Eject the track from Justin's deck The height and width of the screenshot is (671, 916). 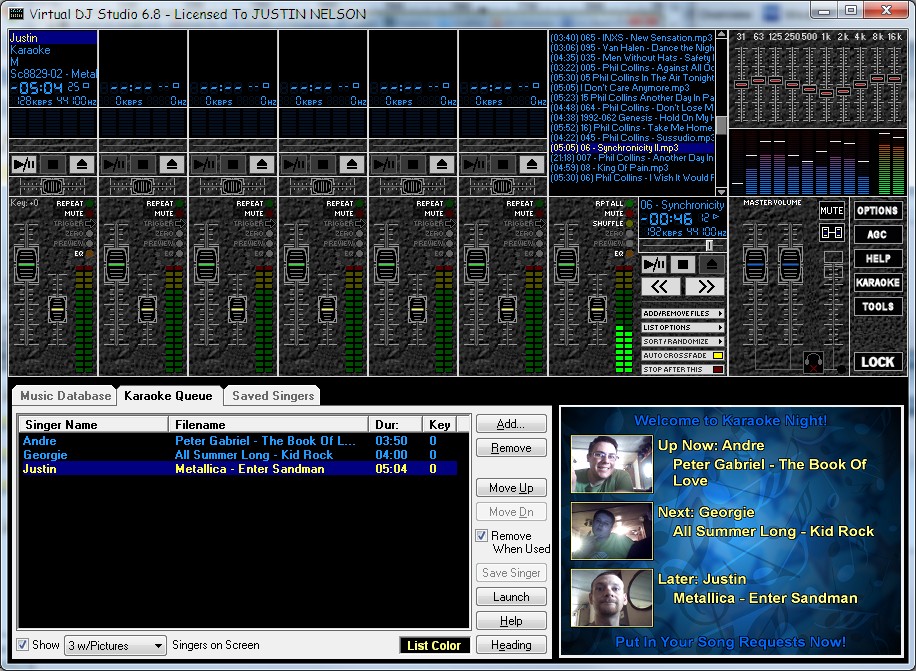[x=82, y=165]
